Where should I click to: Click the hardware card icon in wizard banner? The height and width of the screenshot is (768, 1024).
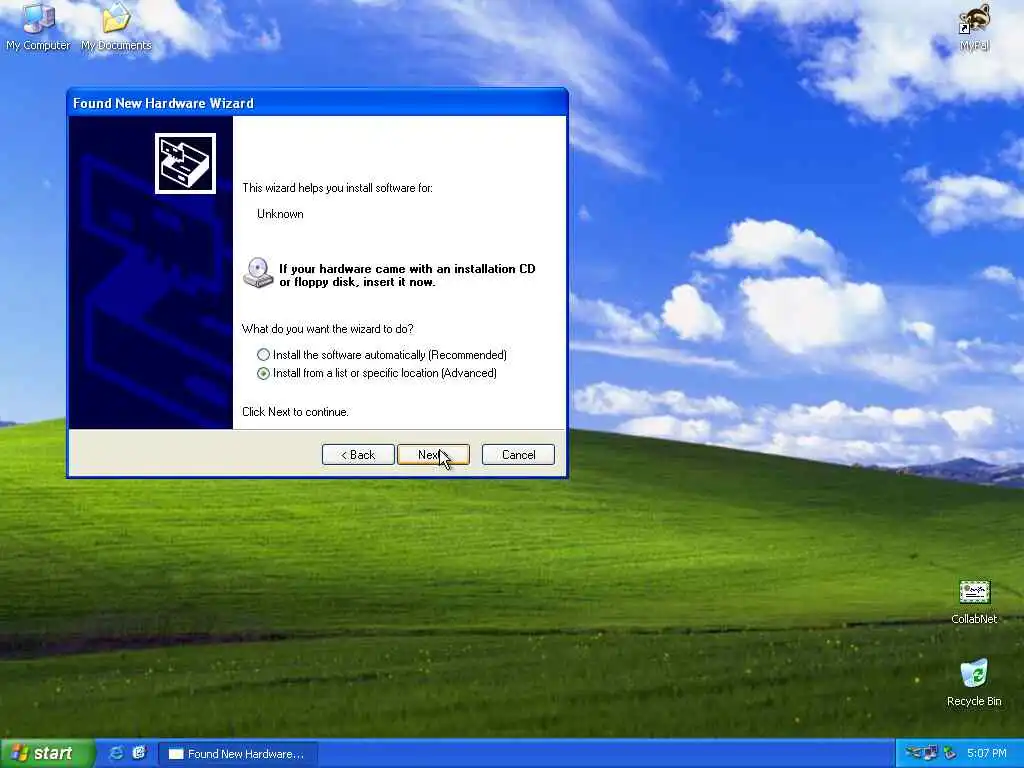[x=185, y=163]
